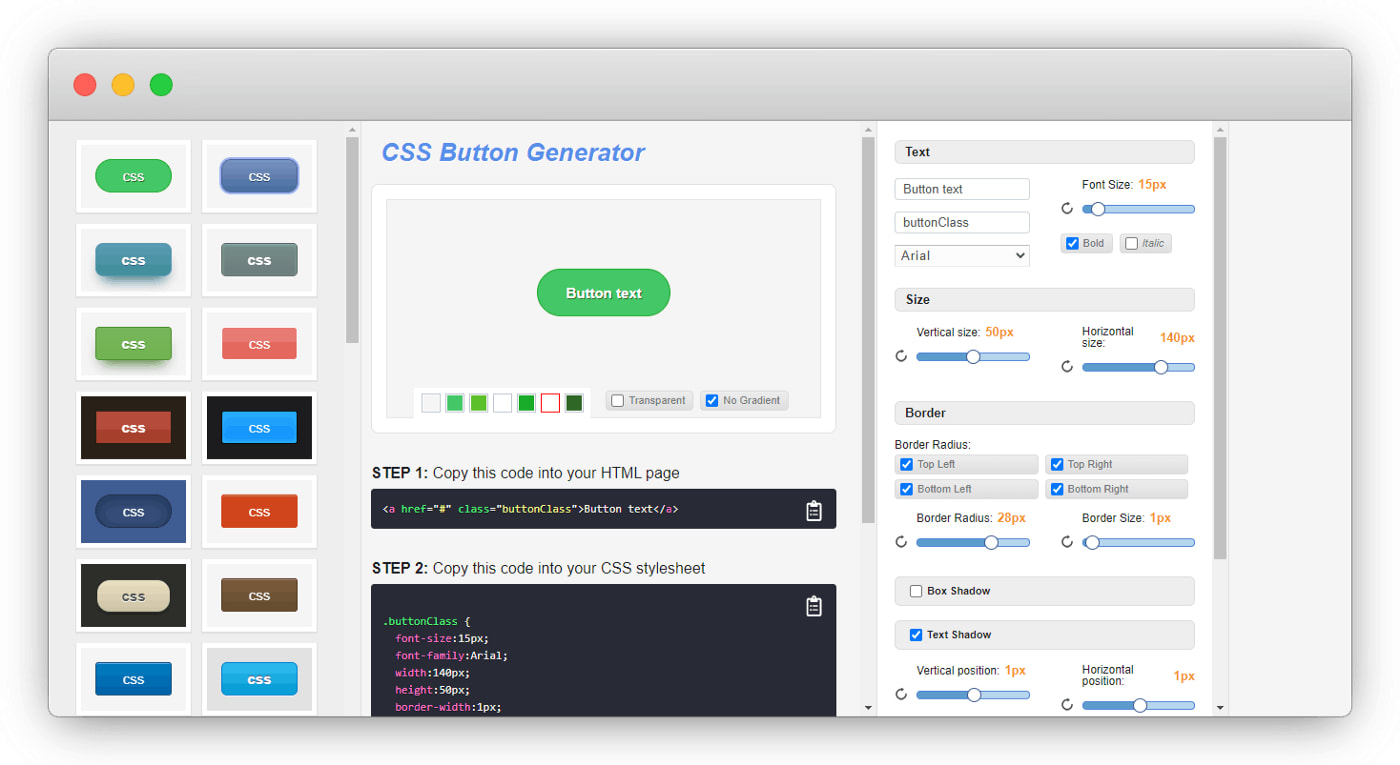This screenshot has height=765, width=1400.
Task: Pick the navy pill CSS preset on blue background
Action: (x=133, y=512)
